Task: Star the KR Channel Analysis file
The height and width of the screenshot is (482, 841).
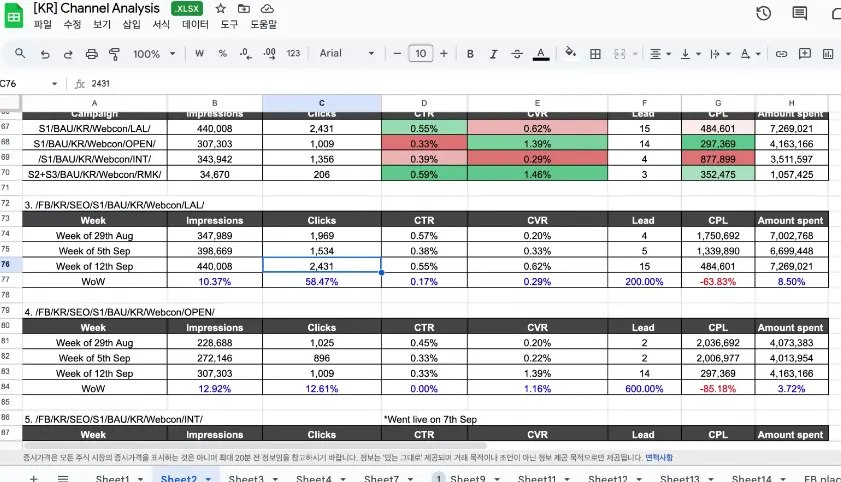Action: [220, 9]
